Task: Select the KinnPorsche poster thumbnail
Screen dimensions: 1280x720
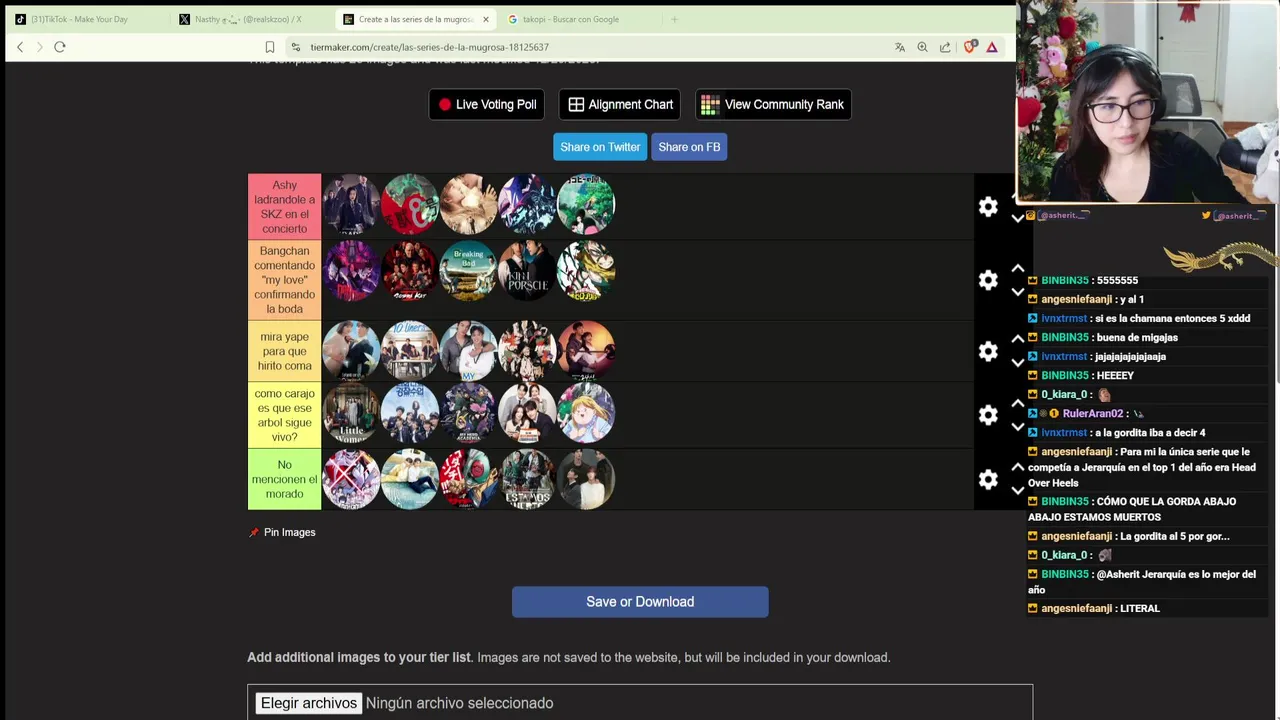Action: (x=527, y=270)
